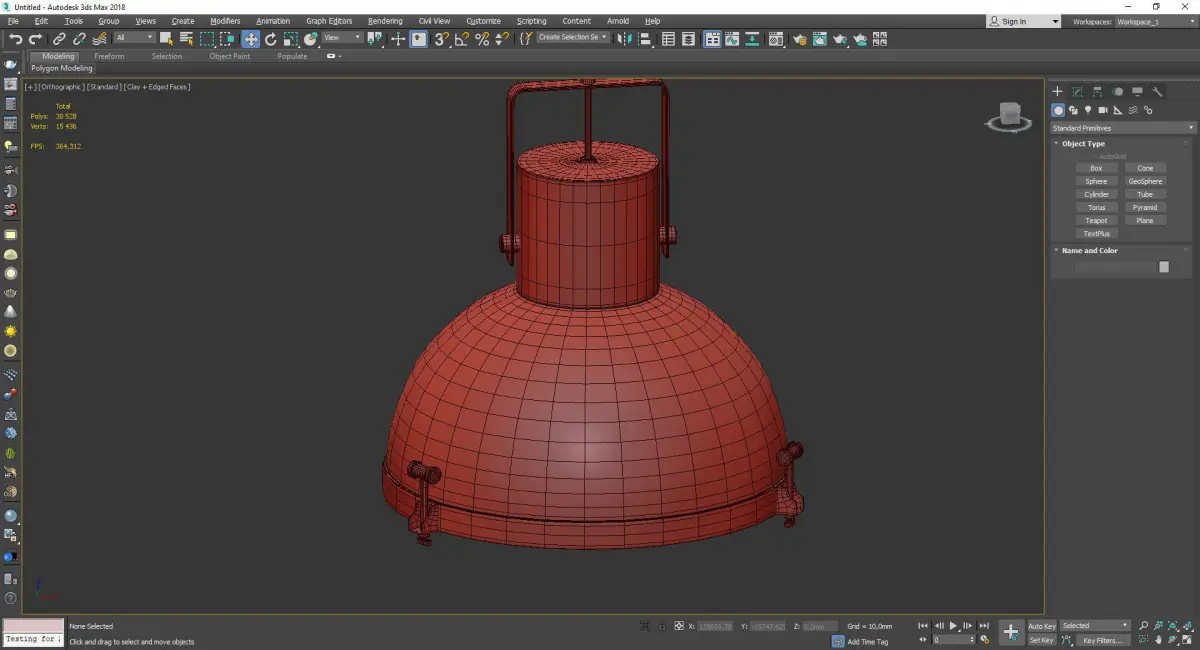1200x650 pixels.
Task: Toggle the 3D Snaps button
Action: click(x=441, y=39)
